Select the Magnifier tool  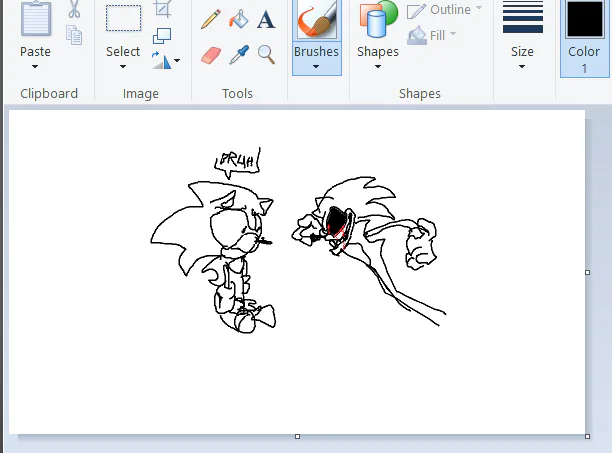266,55
